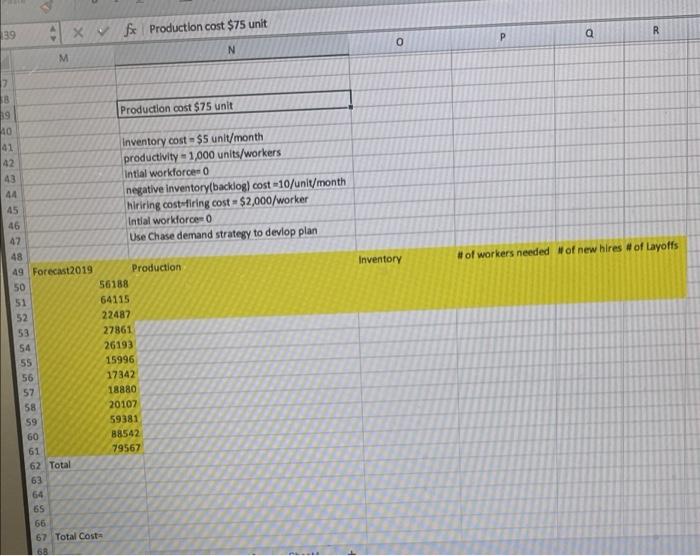The width and height of the screenshot is (700, 556).
Task: Select row 62 header
Action: [x=35, y=466]
